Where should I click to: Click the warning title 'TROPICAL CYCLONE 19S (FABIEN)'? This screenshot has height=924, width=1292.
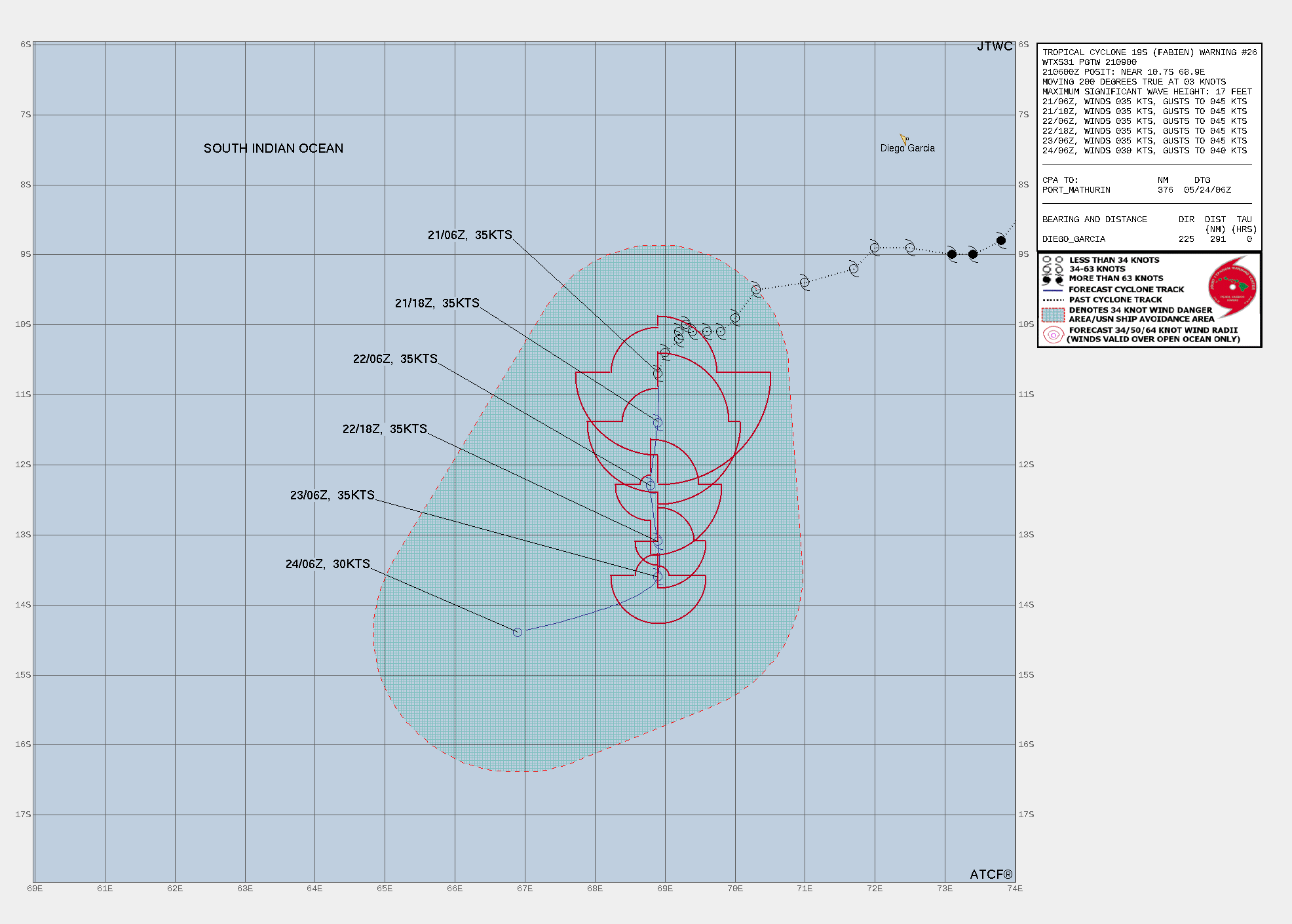click(x=1118, y=52)
